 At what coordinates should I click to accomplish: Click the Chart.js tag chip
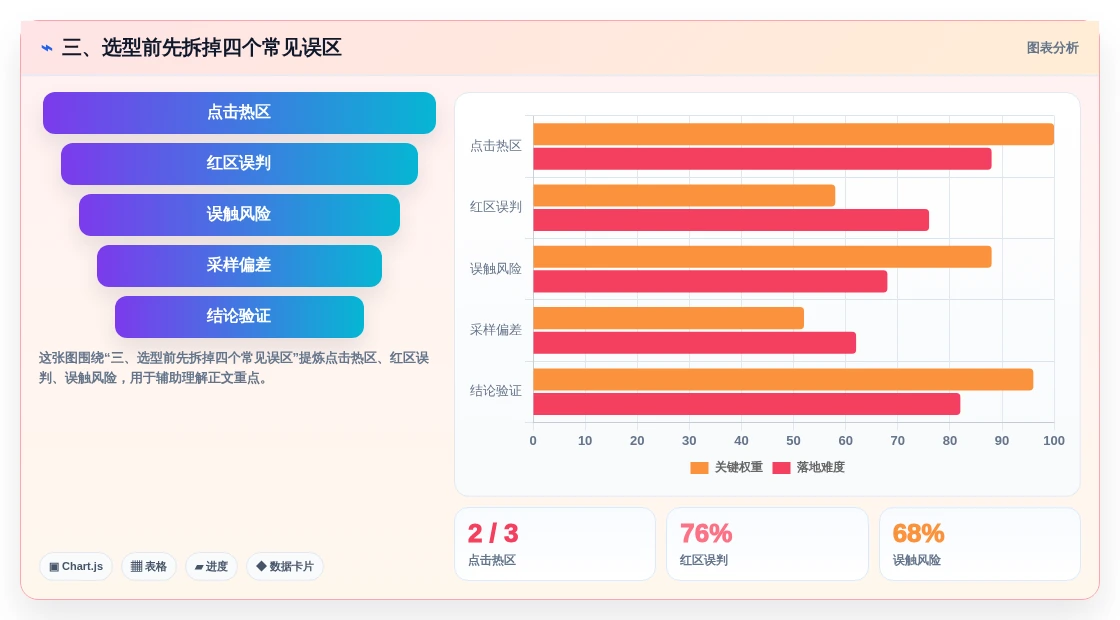click(76, 566)
